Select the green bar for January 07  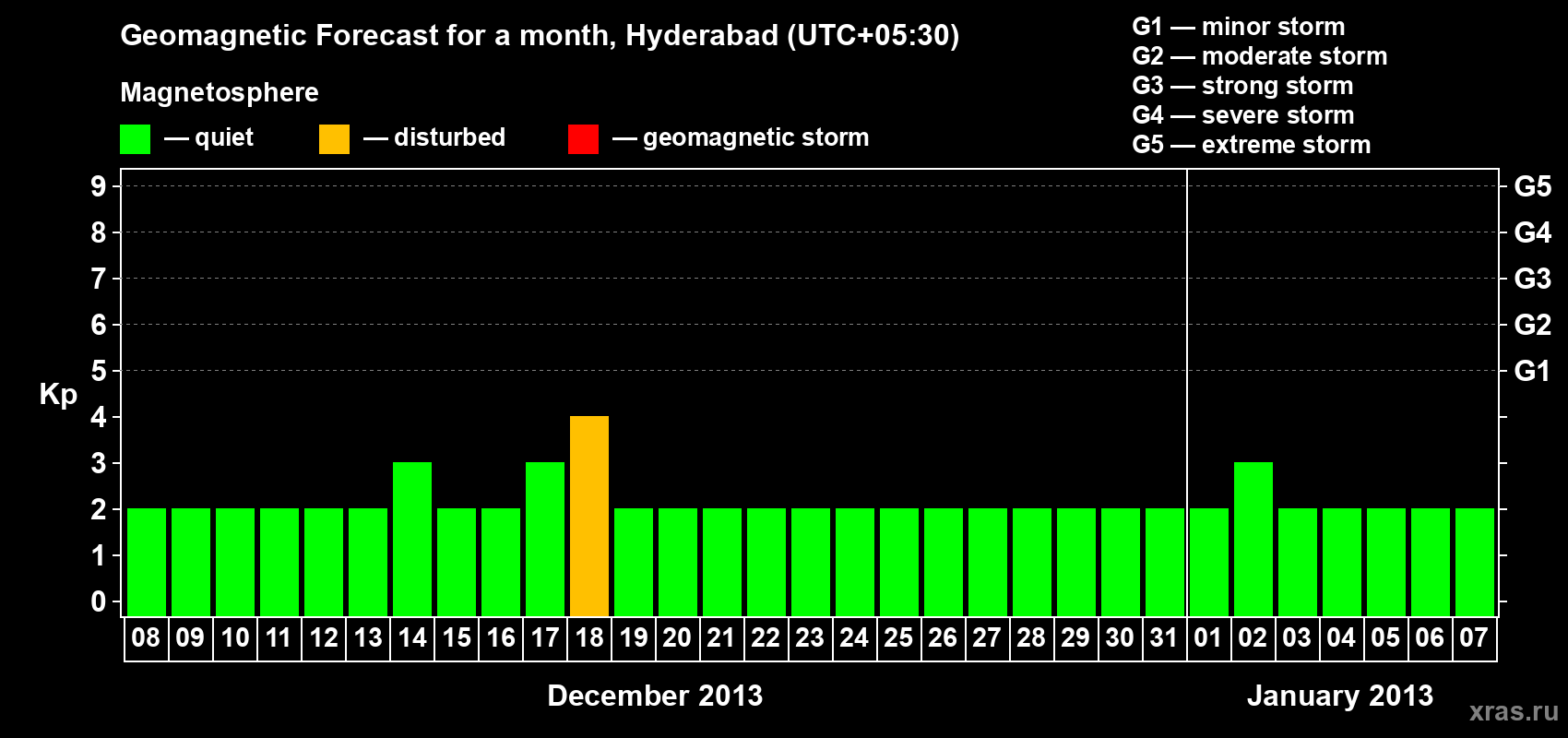click(x=1475, y=563)
